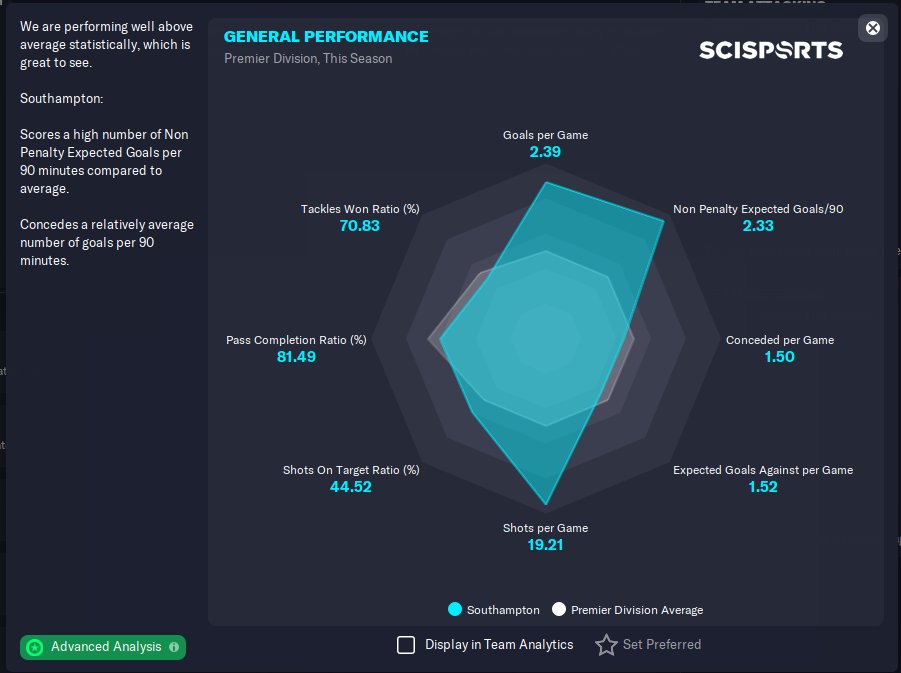Viewport: 901px width, 673px height.
Task: Select Tackles Won Ratio stat
Action: click(x=360, y=217)
